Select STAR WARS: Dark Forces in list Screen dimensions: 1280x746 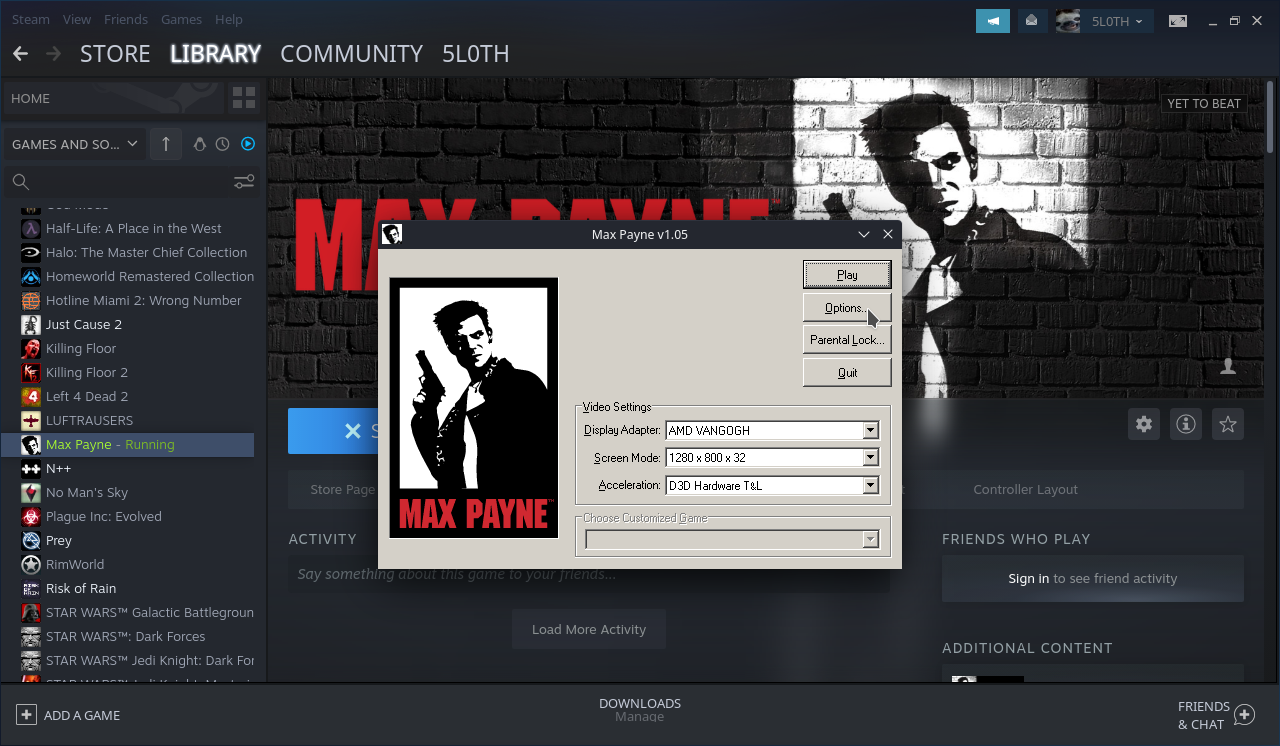(x=127, y=637)
